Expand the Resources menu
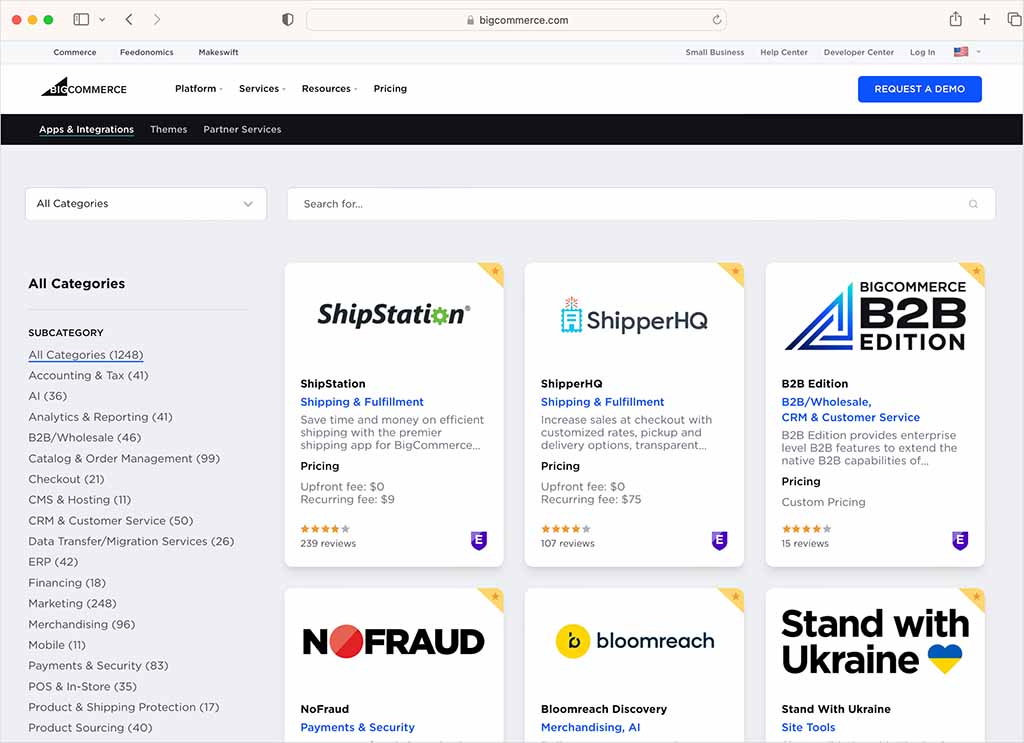Screen dimensions: 1024x743 coord(329,89)
